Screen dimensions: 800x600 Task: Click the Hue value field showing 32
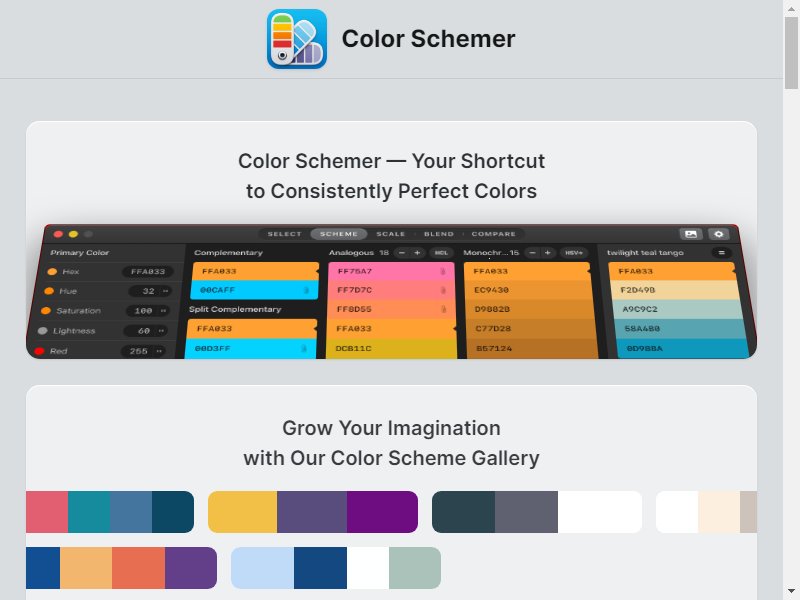(x=149, y=291)
